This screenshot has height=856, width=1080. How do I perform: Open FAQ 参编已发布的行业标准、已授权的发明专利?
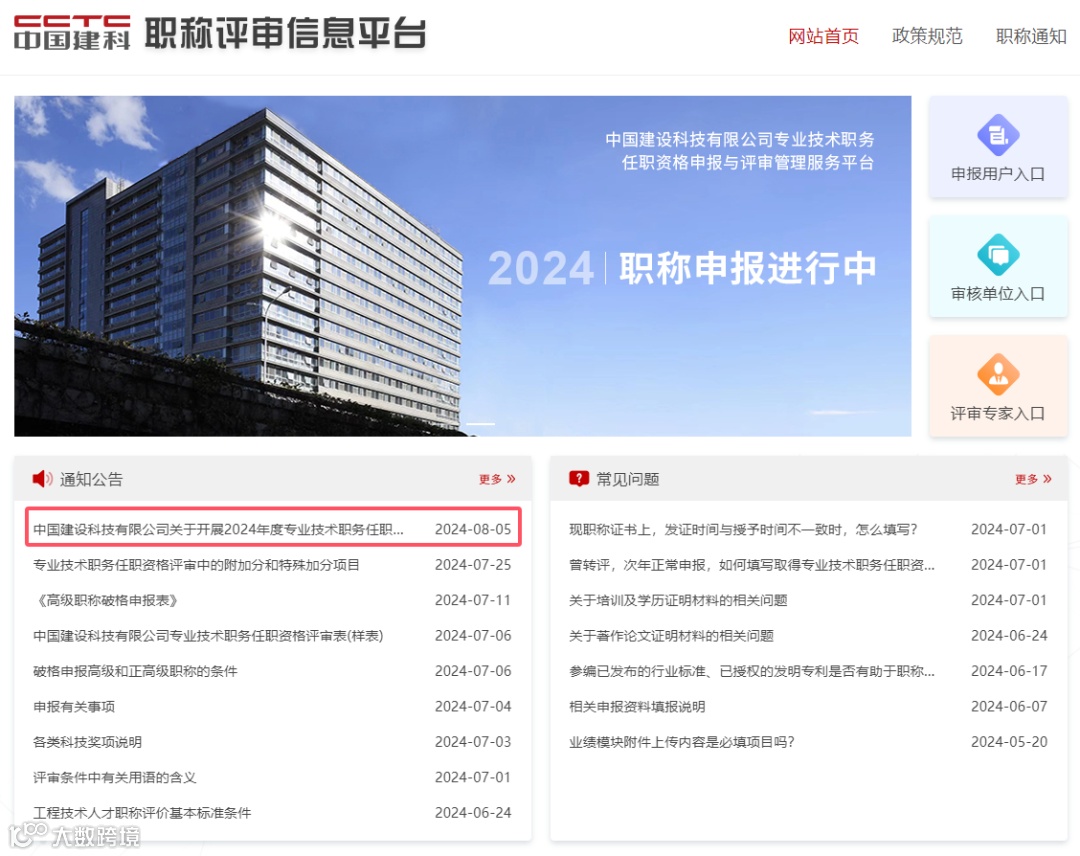[x=752, y=671]
